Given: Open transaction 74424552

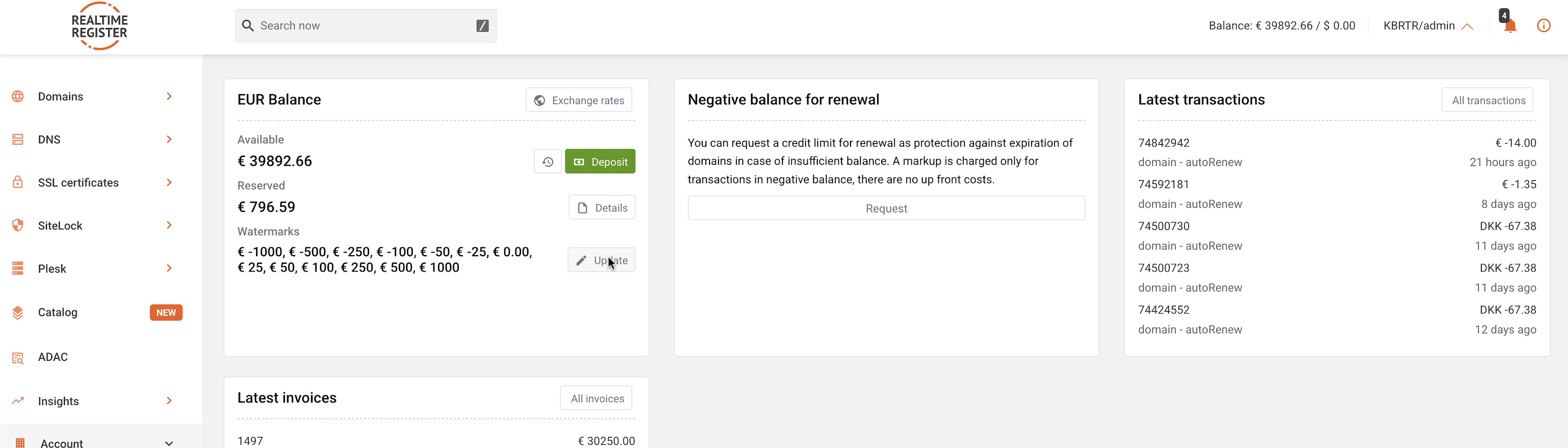Looking at the screenshot, I should (1164, 310).
